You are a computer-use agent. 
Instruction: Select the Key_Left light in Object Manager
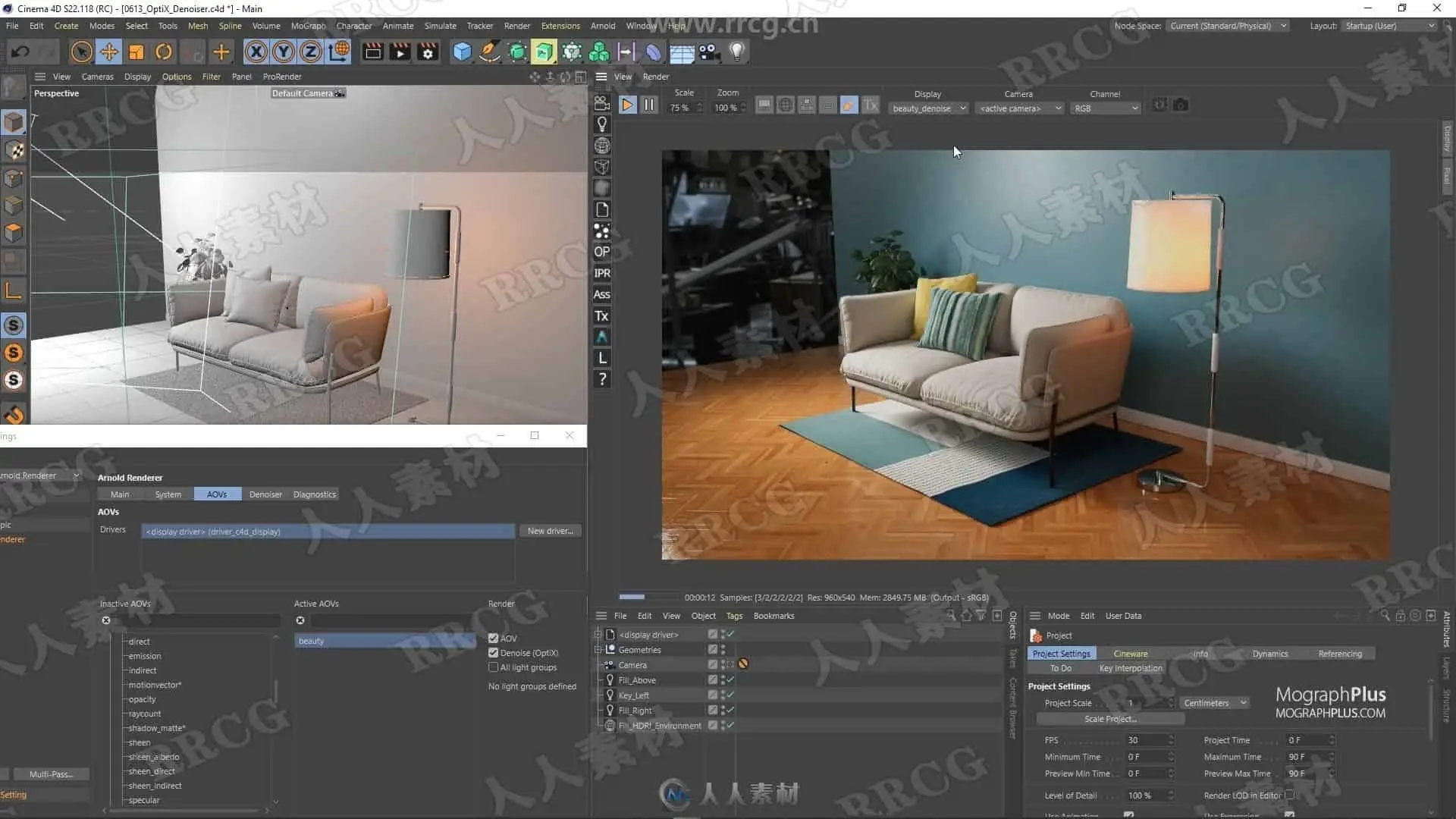coord(633,695)
